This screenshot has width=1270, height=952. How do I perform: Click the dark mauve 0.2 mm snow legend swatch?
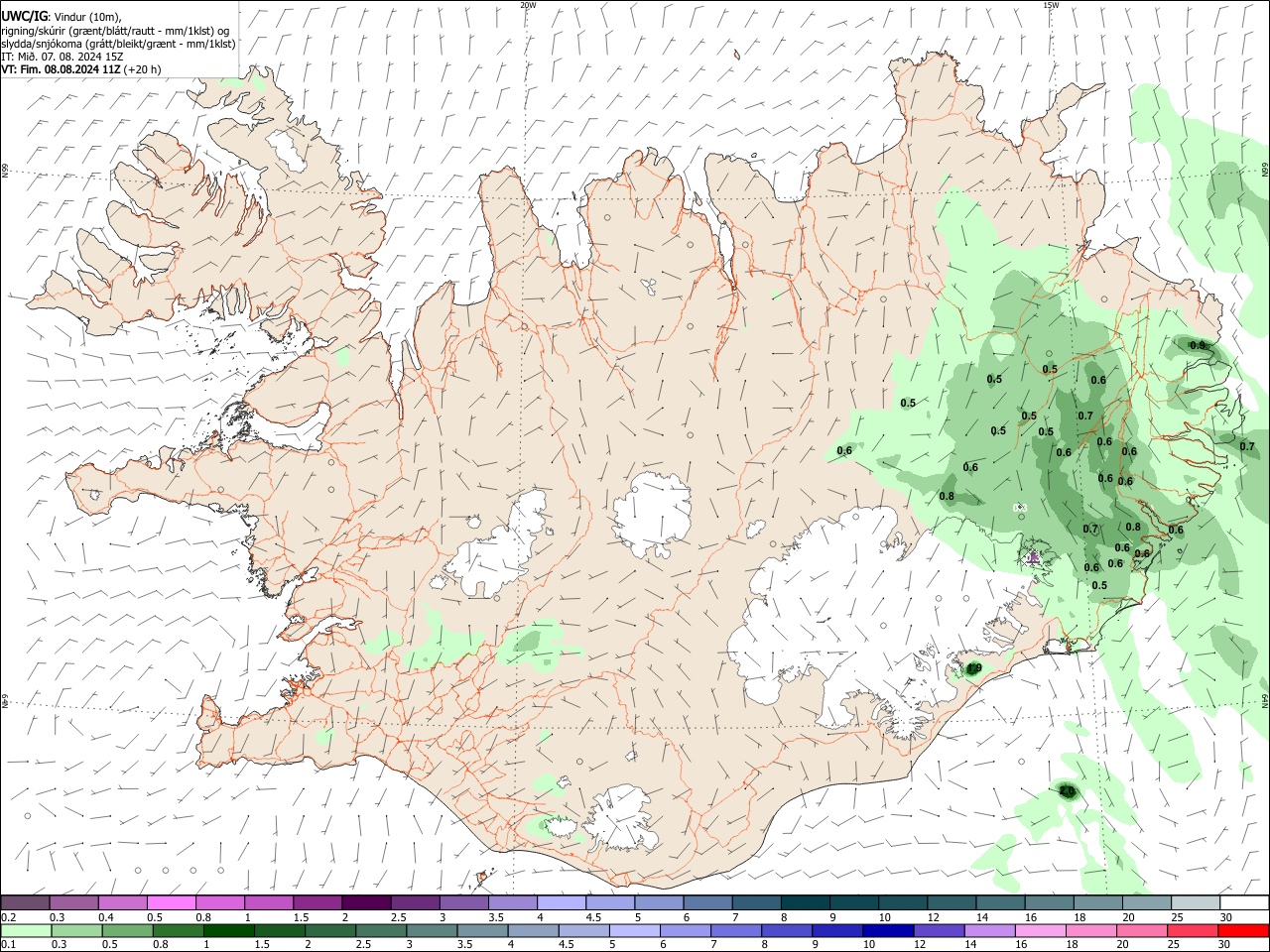tap(25, 903)
